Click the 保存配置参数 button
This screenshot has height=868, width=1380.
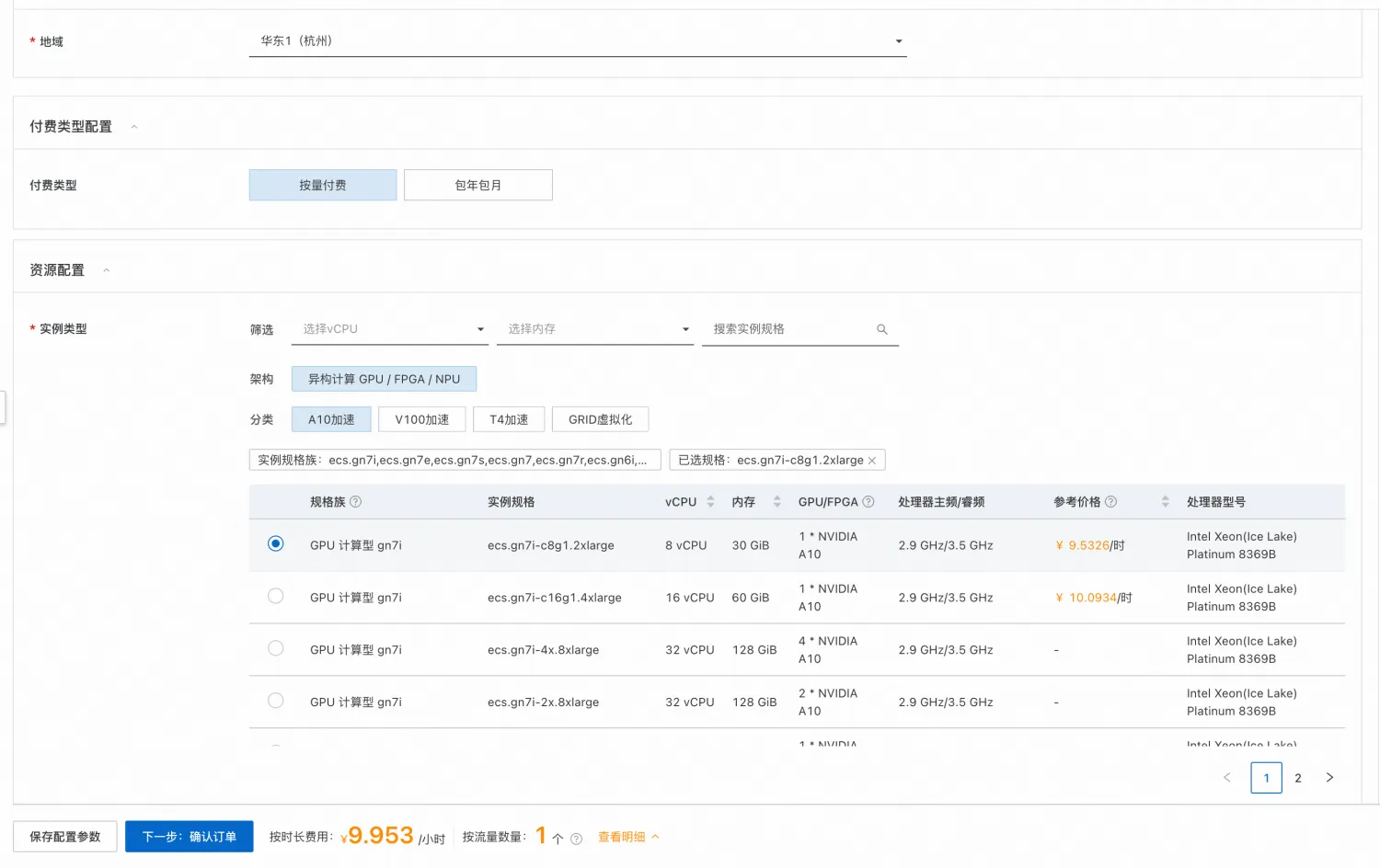coord(64,836)
